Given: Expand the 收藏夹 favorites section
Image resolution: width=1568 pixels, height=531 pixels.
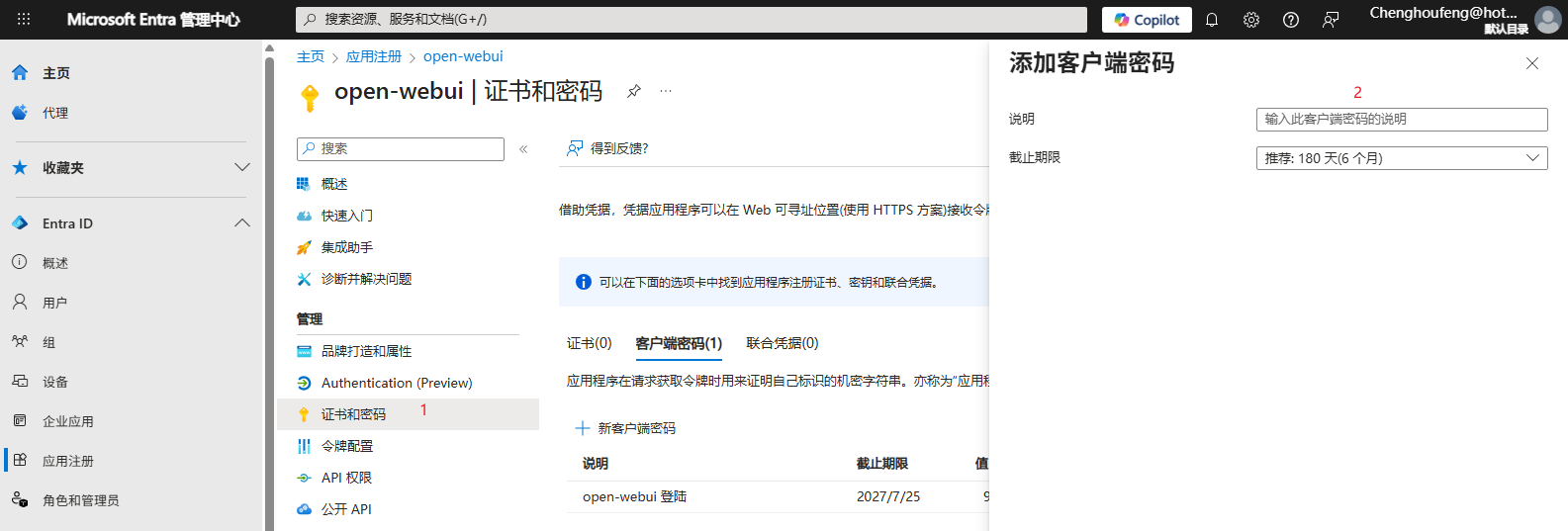Looking at the screenshot, I should 242,168.
